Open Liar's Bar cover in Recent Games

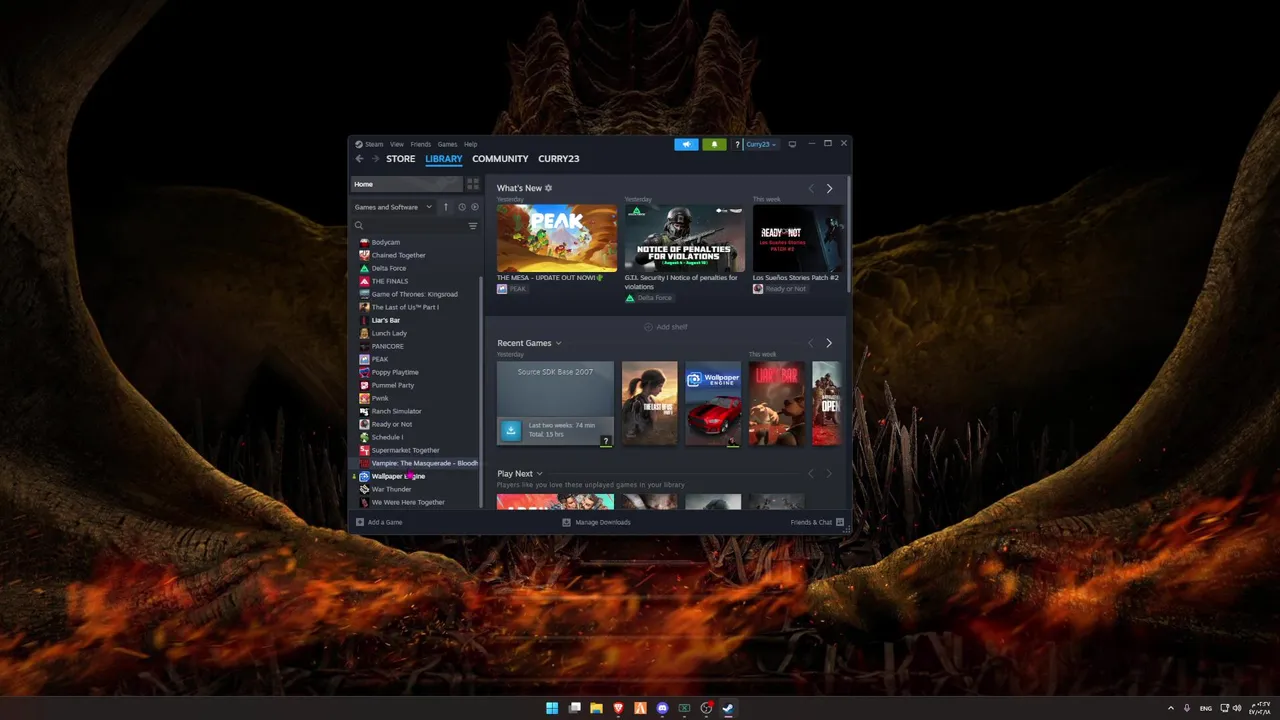(x=777, y=403)
